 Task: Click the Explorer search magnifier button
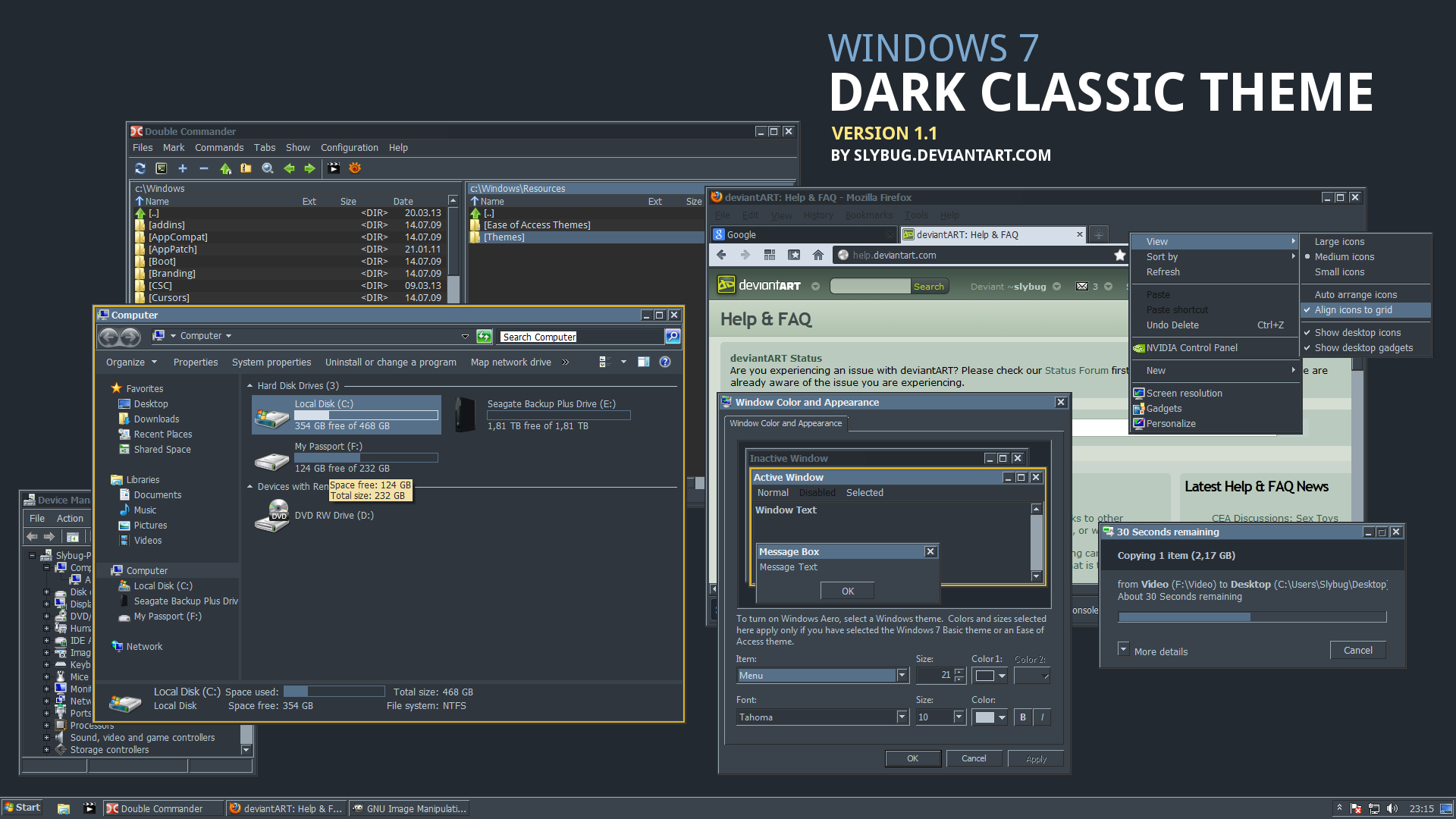672,336
